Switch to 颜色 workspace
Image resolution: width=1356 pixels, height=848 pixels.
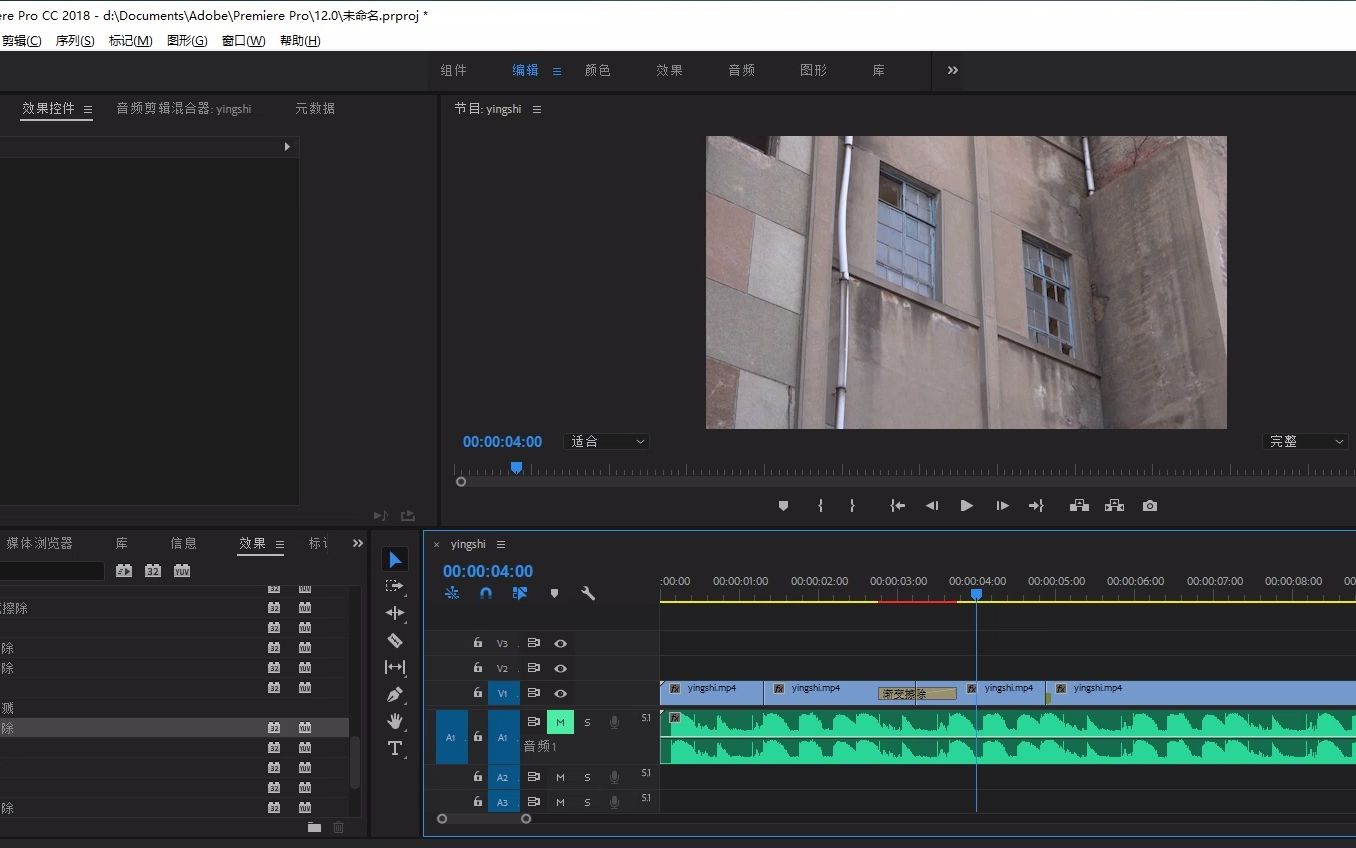pyautogui.click(x=598, y=70)
